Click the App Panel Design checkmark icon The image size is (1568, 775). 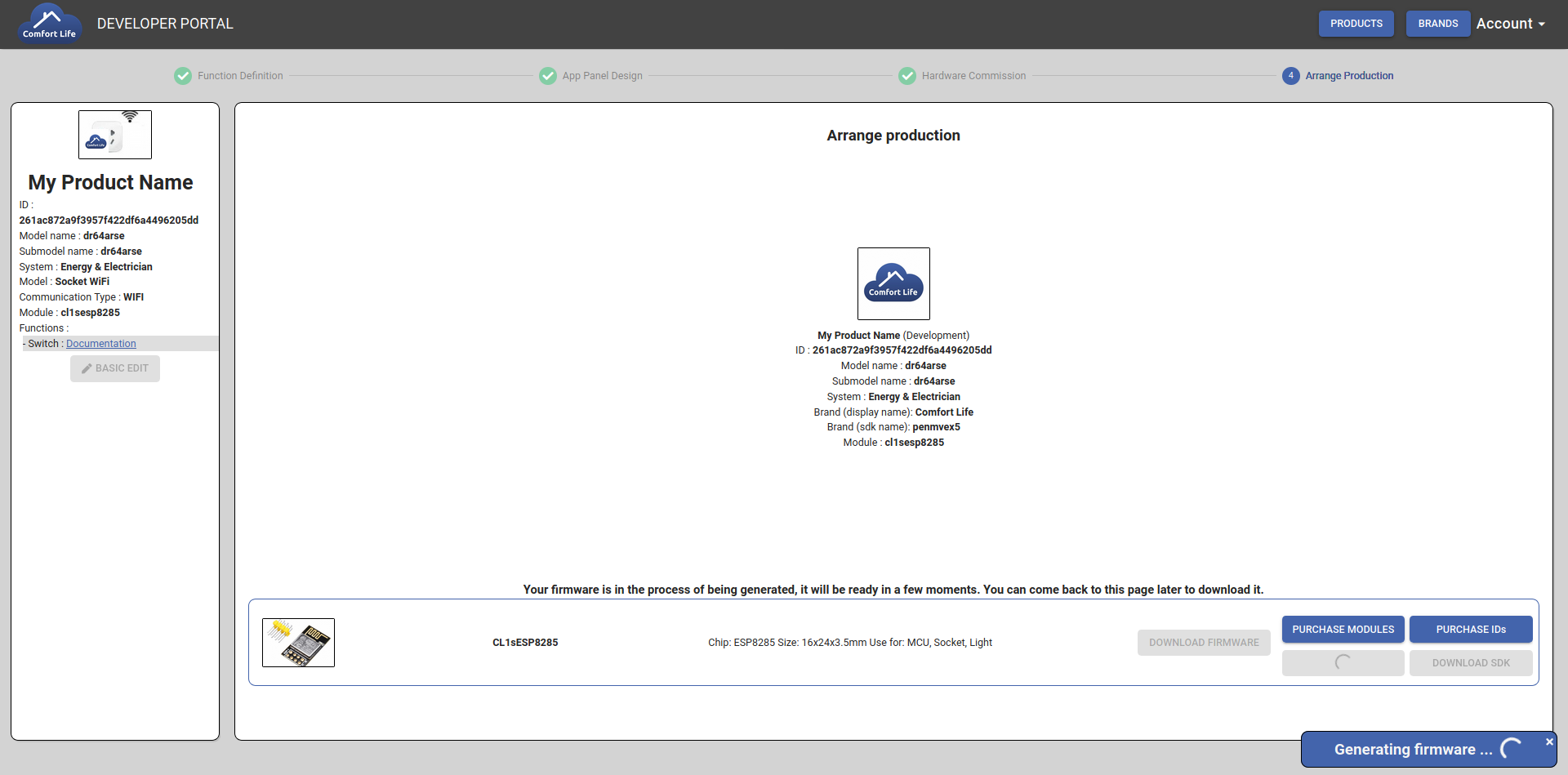(548, 76)
